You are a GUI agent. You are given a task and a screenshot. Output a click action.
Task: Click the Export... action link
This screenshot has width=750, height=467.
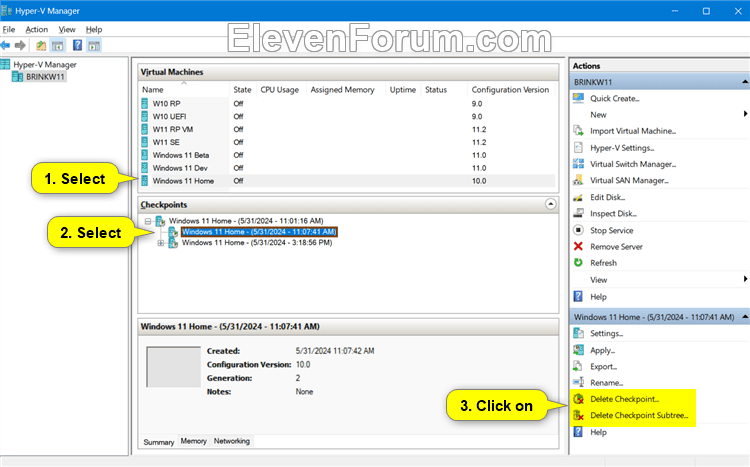(603, 366)
